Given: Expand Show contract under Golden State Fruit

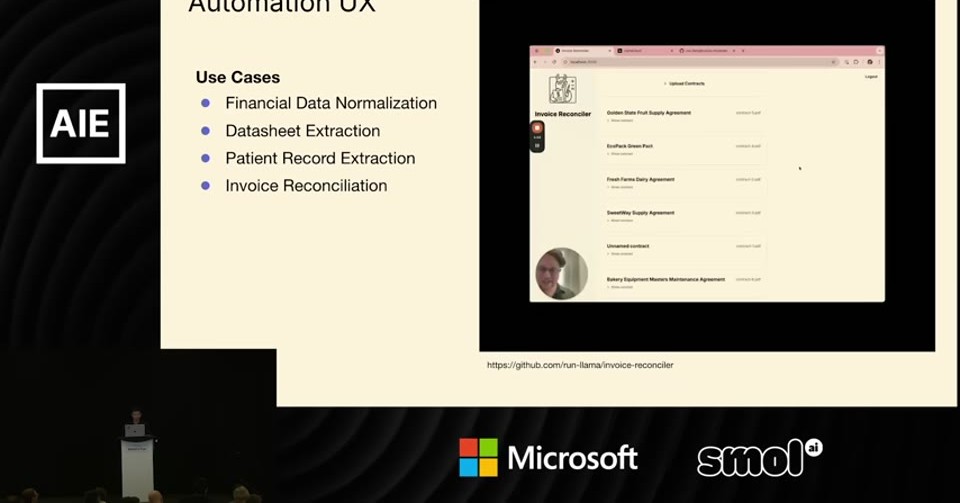Looking at the screenshot, I should pos(620,121).
